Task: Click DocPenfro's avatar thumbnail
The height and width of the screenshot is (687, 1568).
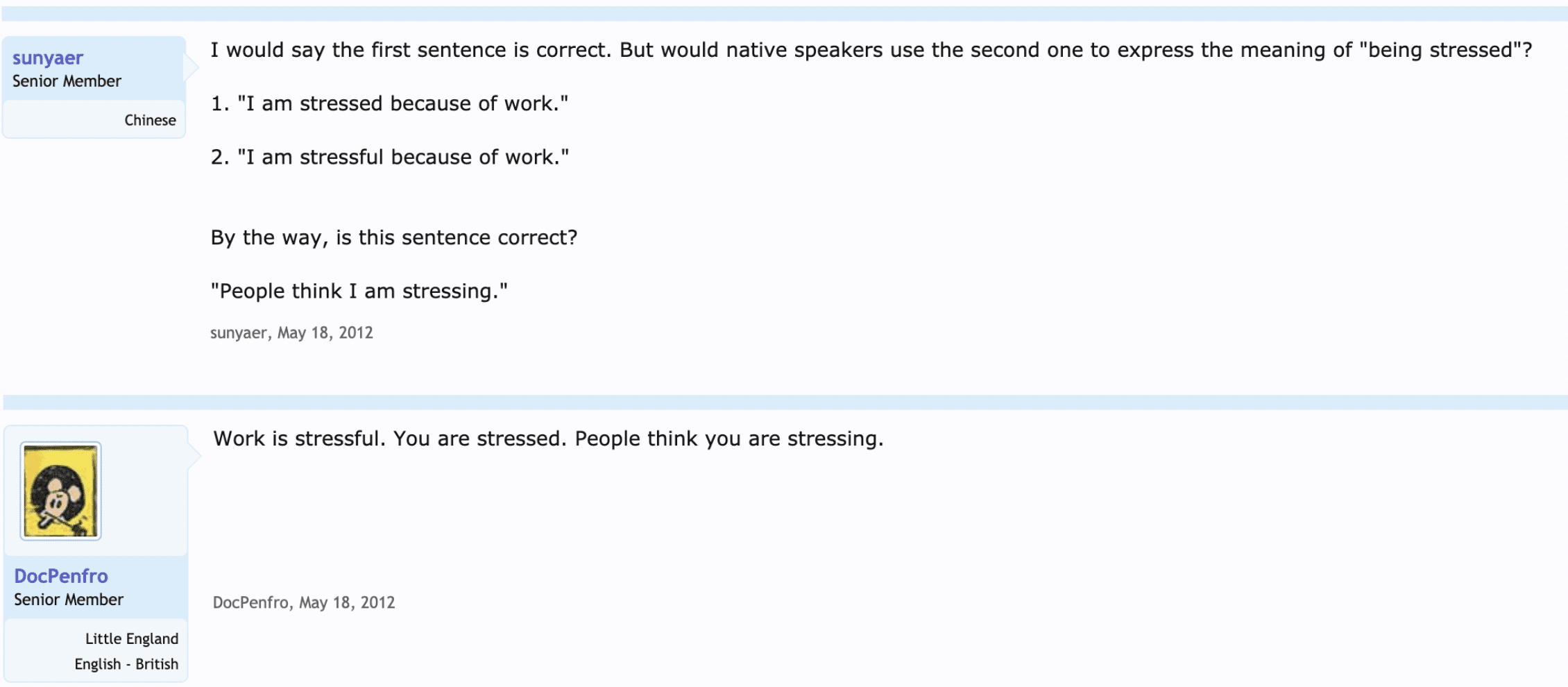Action: [x=61, y=491]
